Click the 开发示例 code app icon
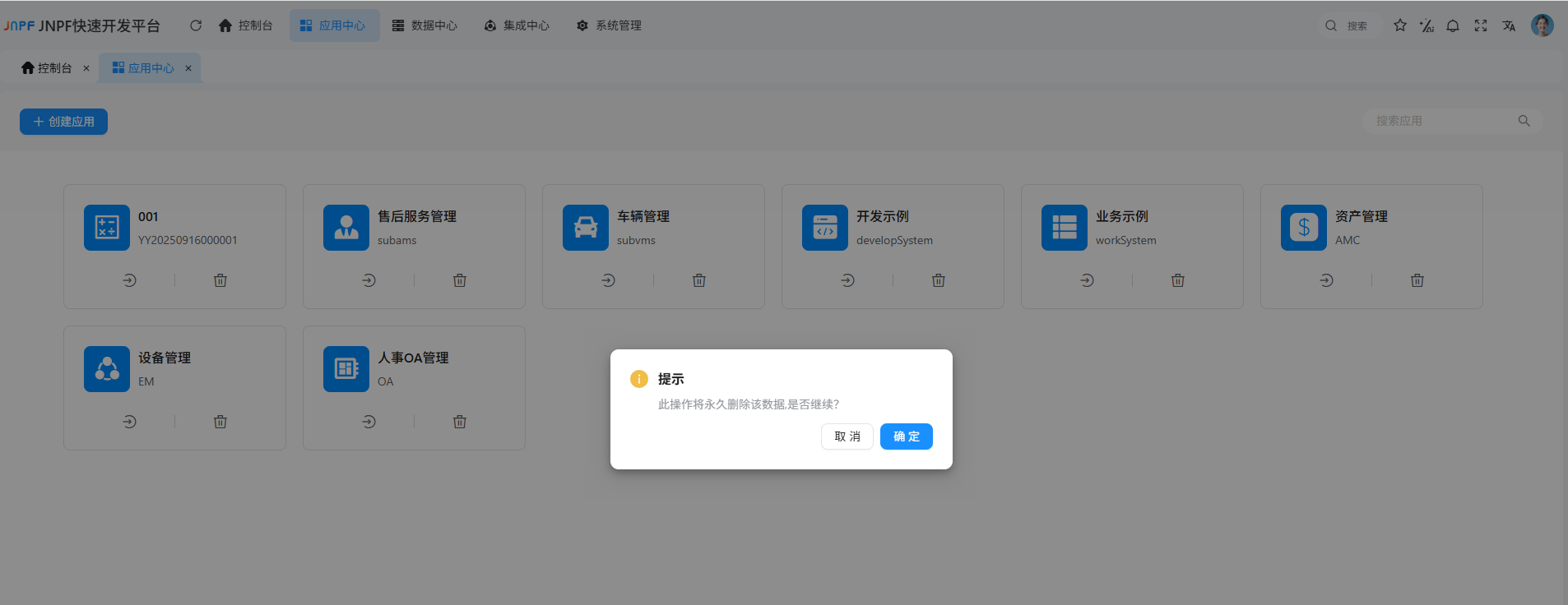The height and width of the screenshot is (605, 1568). pos(825,228)
